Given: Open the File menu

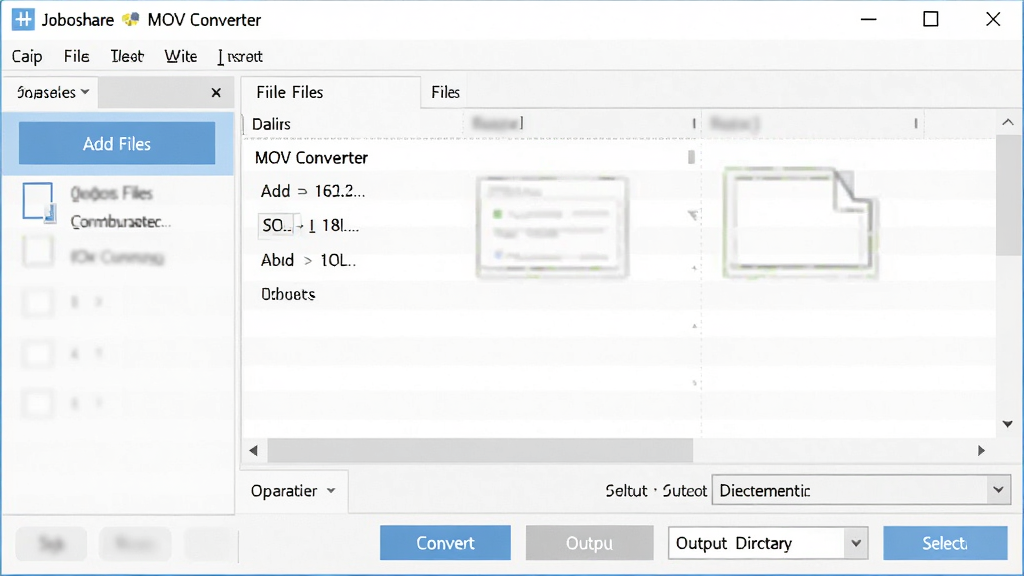Looking at the screenshot, I should [x=76, y=57].
